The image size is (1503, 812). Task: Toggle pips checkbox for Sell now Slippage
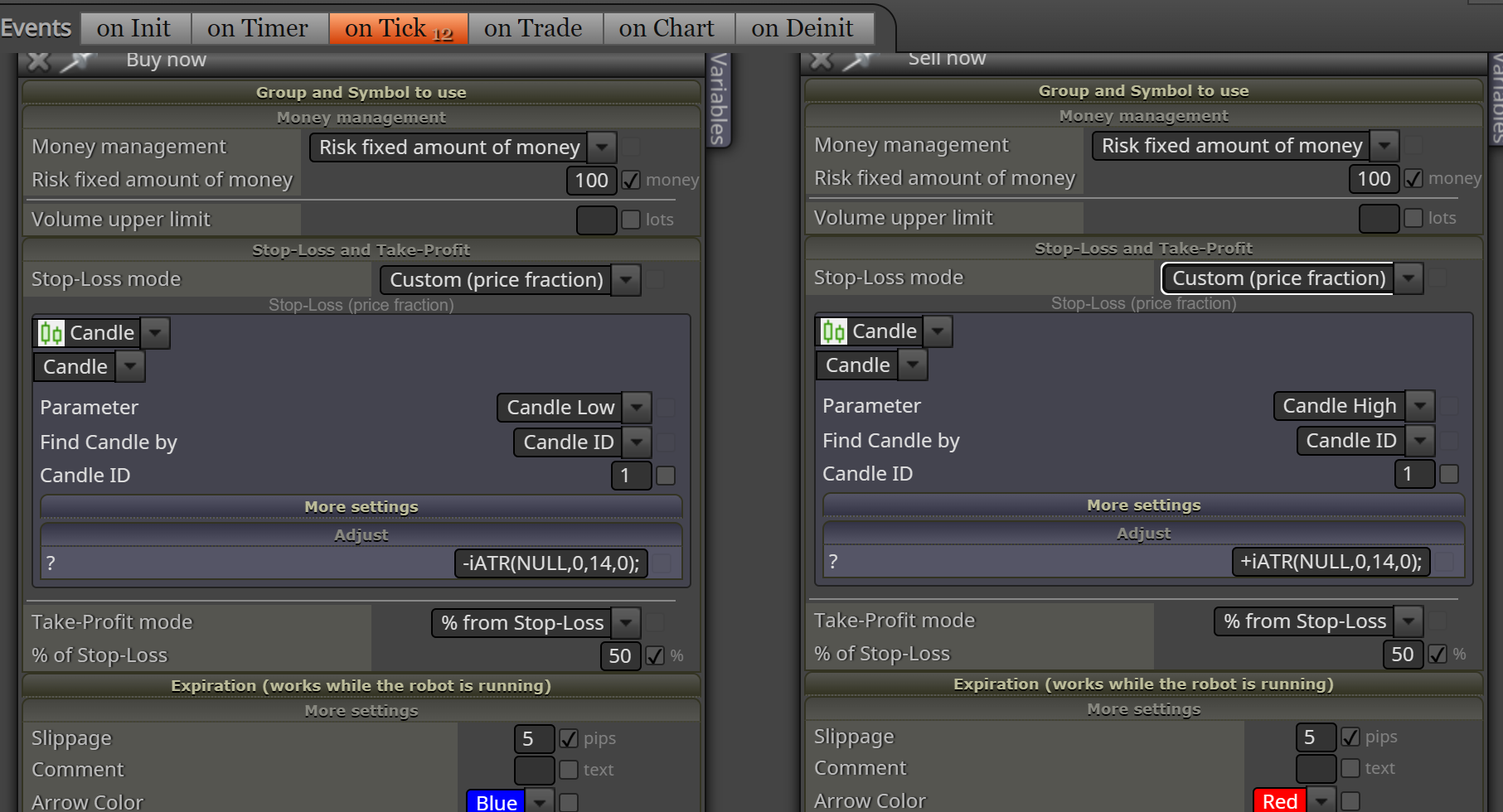1350,737
